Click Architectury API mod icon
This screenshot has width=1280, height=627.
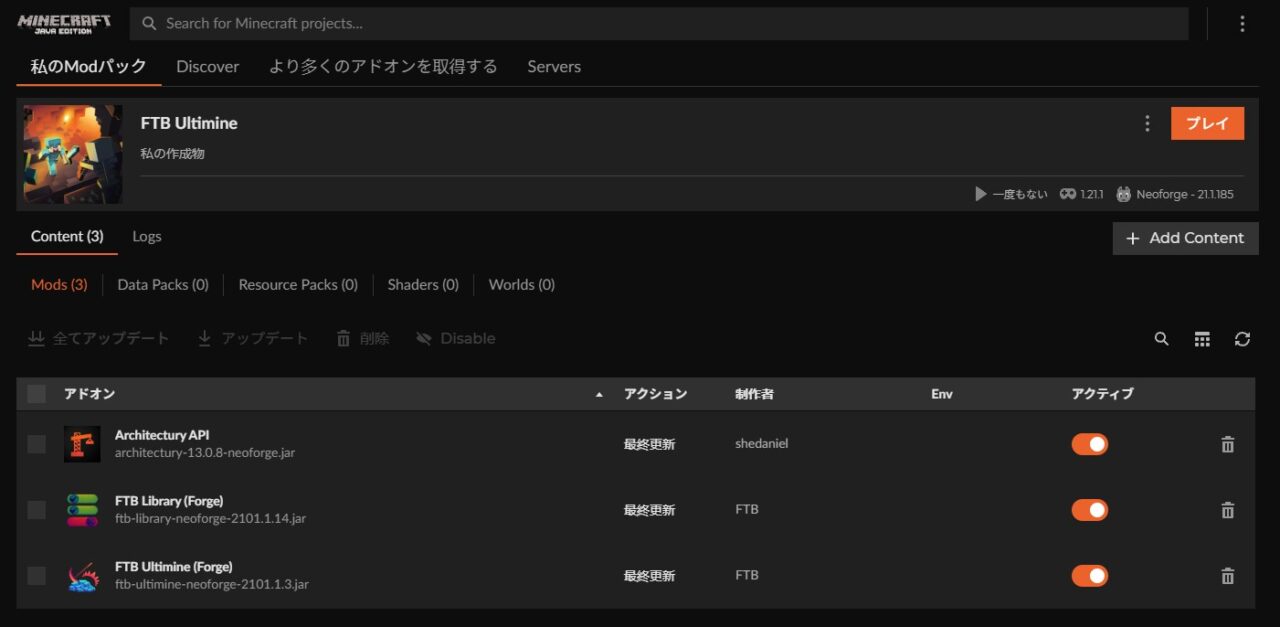(x=82, y=444)
